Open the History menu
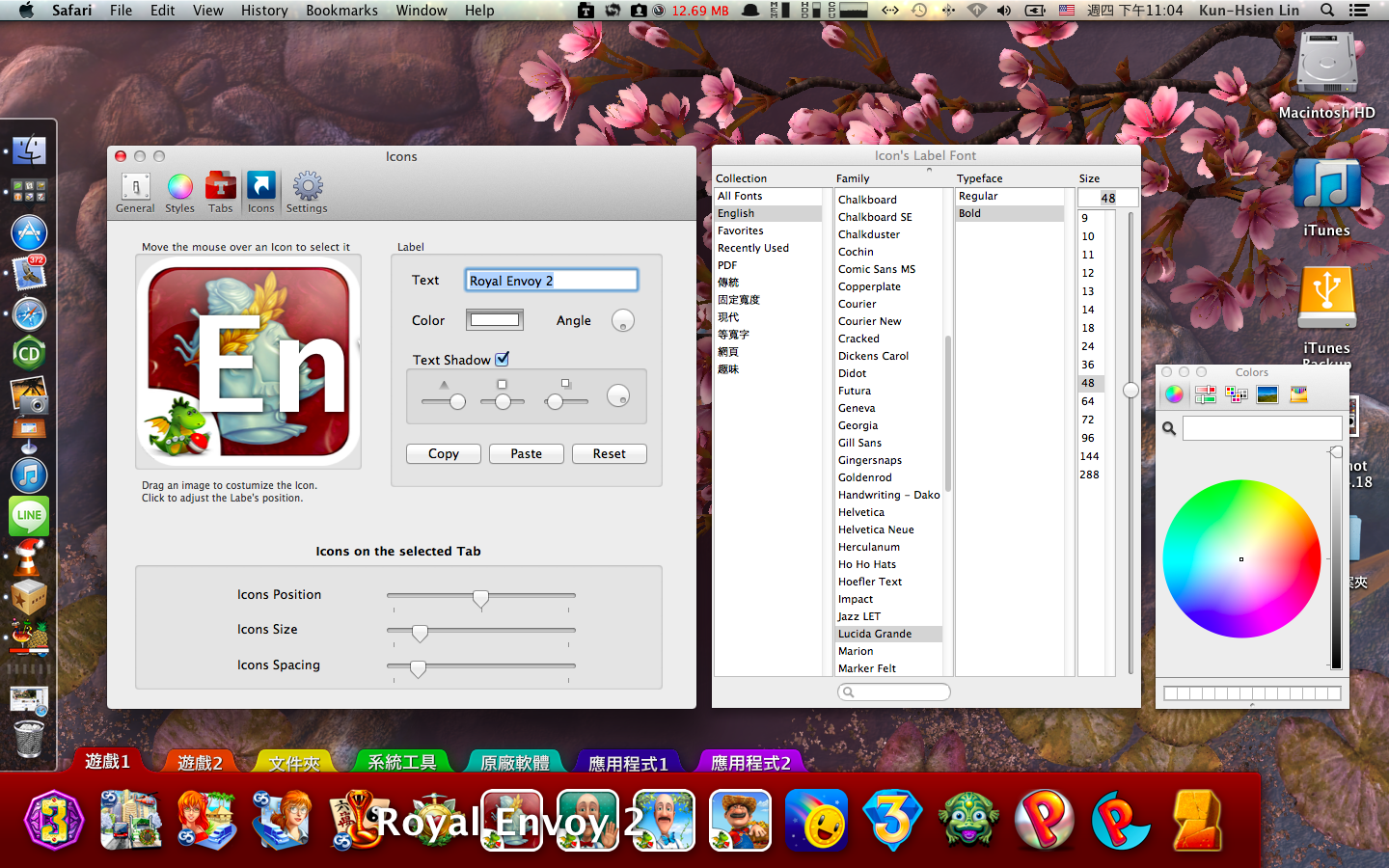 point(264,11)
